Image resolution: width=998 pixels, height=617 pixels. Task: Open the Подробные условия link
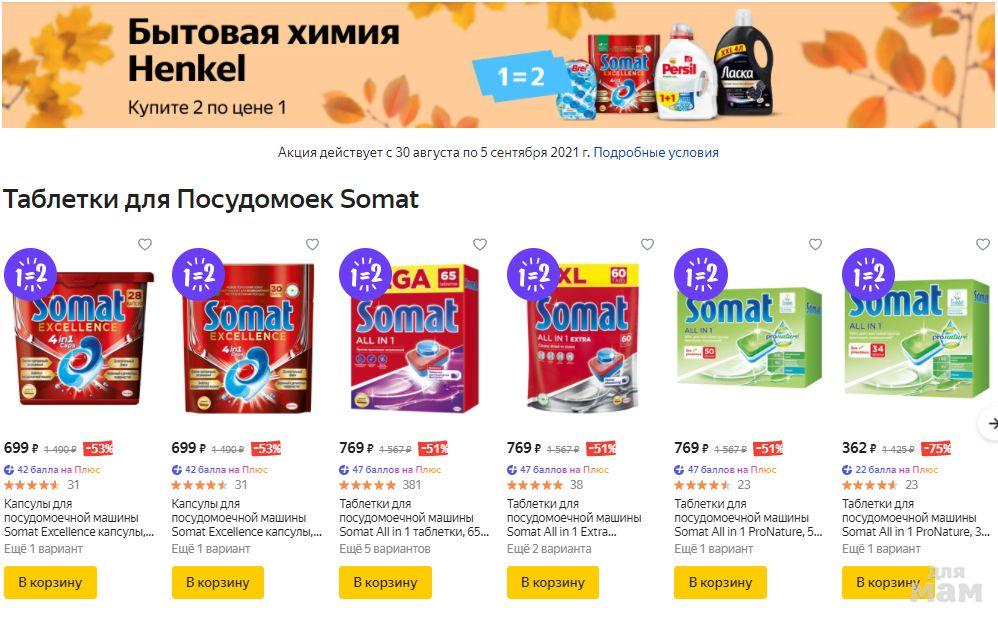pos(656,153)
